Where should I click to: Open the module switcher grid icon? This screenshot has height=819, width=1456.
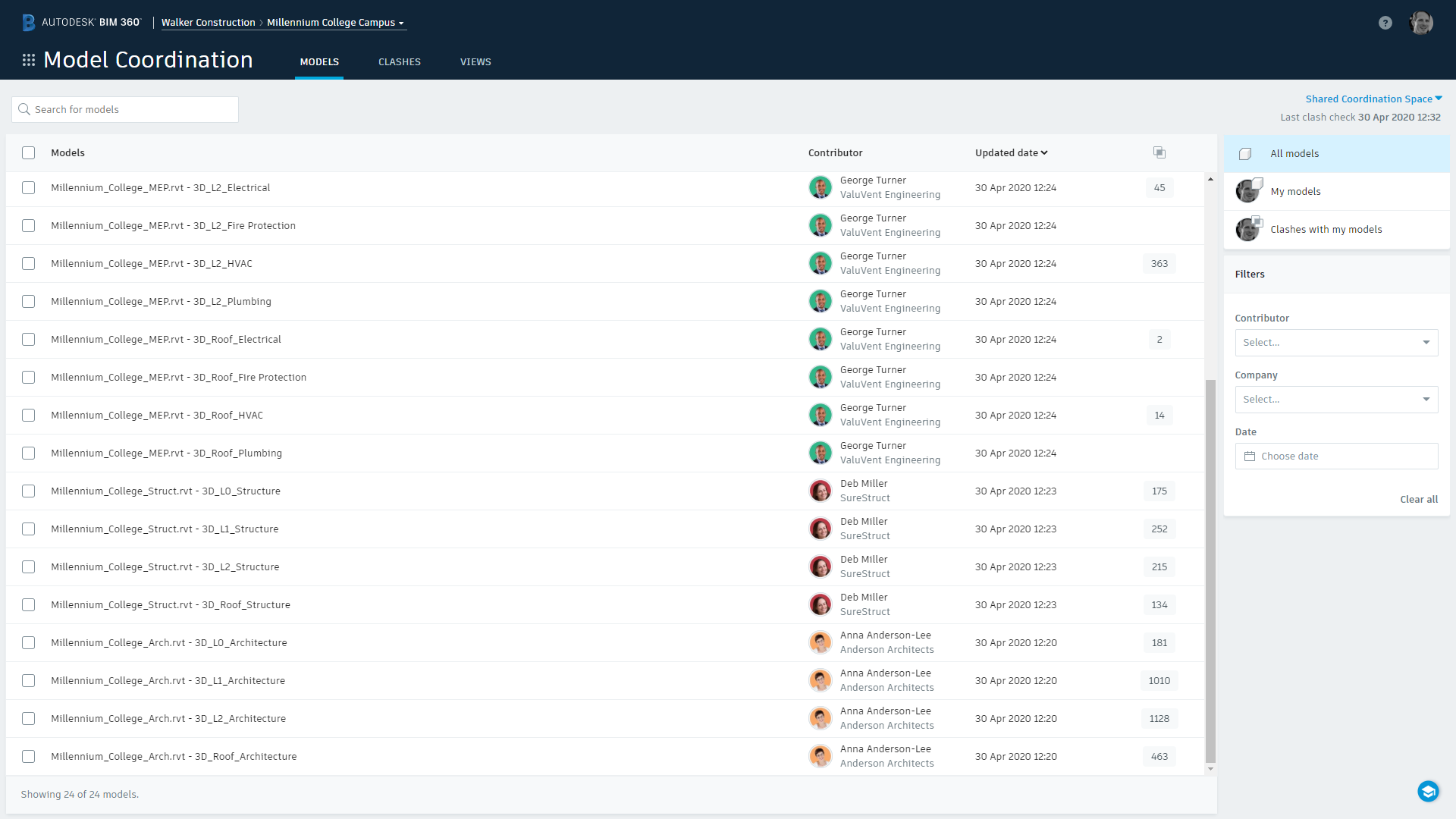coord(29,60)
